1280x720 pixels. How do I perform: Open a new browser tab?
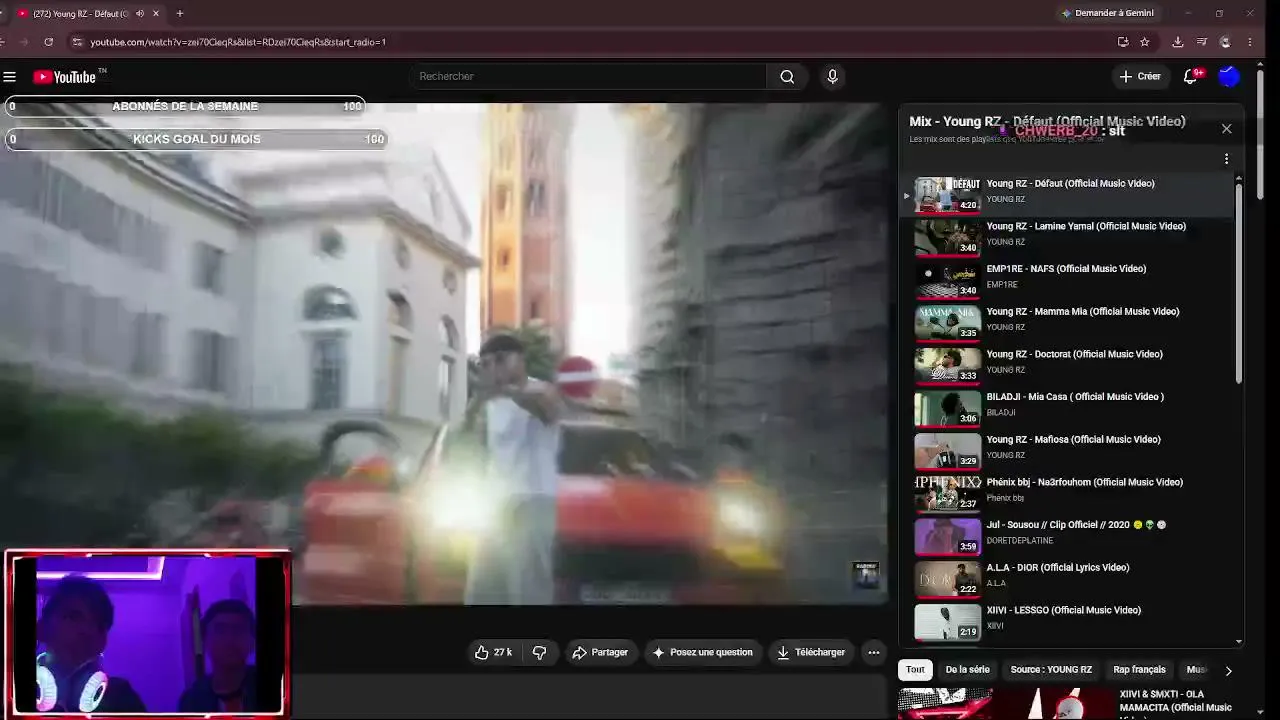click(x=180, y=14)
